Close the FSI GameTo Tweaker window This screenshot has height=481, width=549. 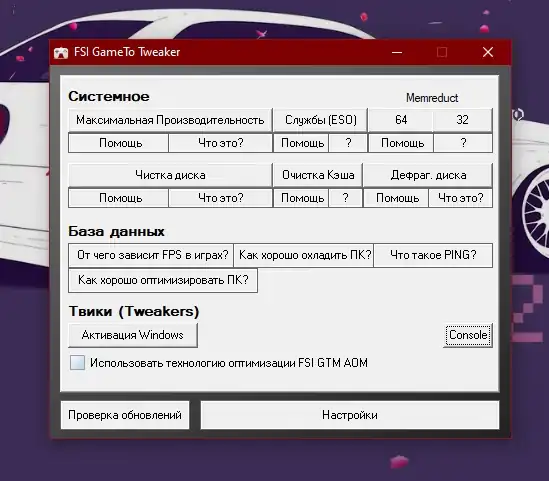coord(488,53)
